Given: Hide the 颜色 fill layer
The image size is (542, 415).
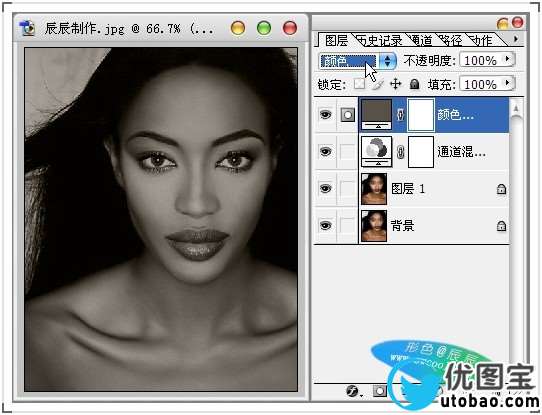Looking at the screenshot, I should click(x=325, y=114).
